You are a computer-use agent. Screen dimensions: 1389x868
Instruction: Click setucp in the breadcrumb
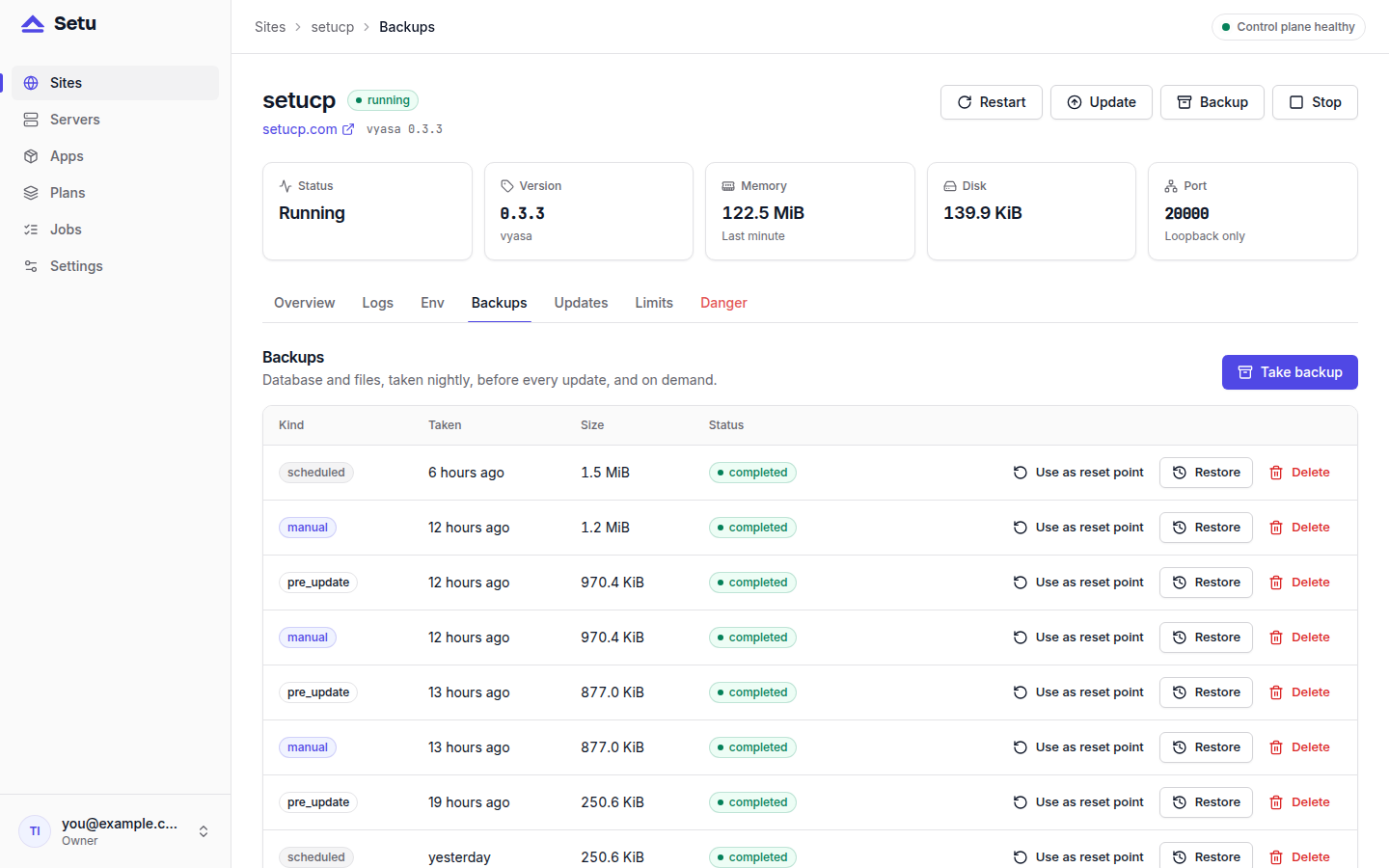click(x=332, y=27)
